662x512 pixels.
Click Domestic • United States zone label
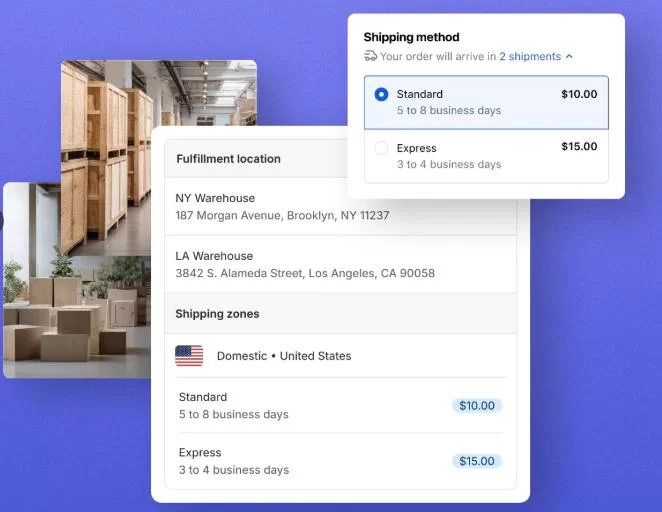pyautogui.click(x=284, y=356)
